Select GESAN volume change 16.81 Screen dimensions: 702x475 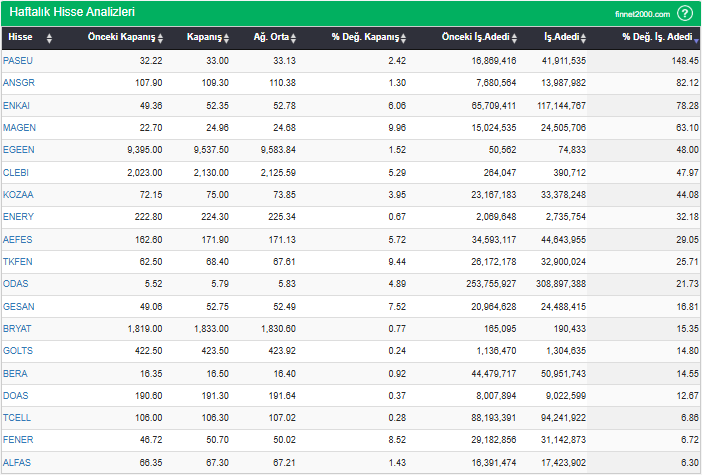687,307
